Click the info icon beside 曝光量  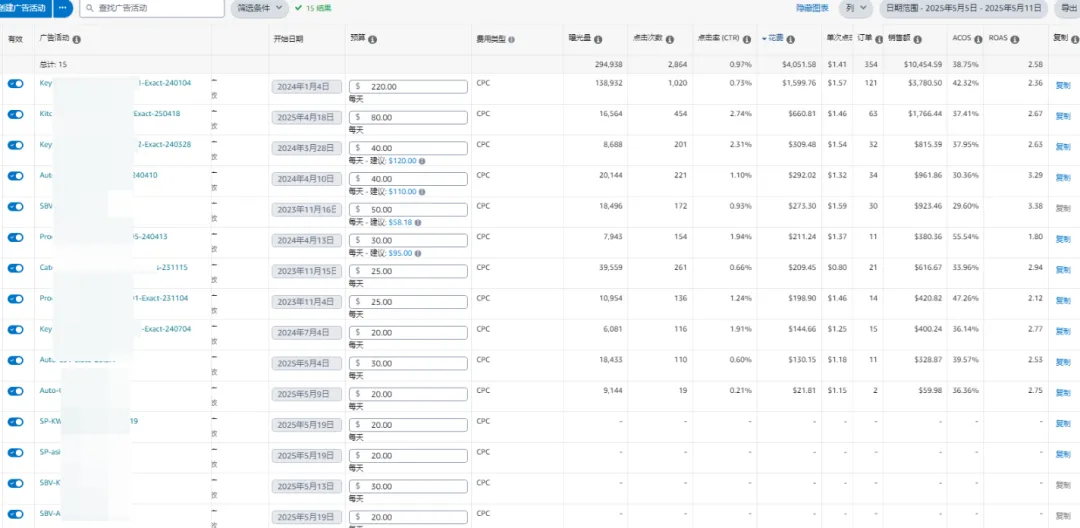[598, 40]
